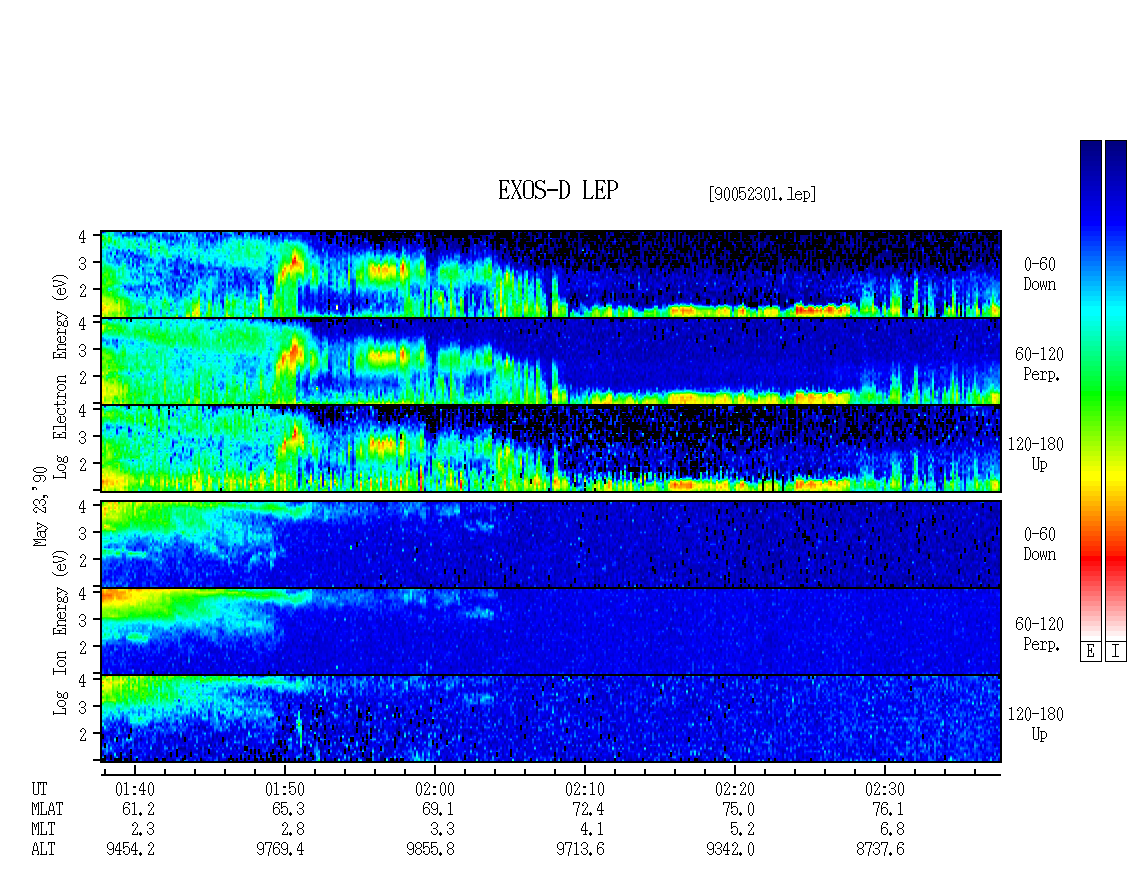
Task: Click the ALT value 9454.2
Action: [x=130, y=850]
